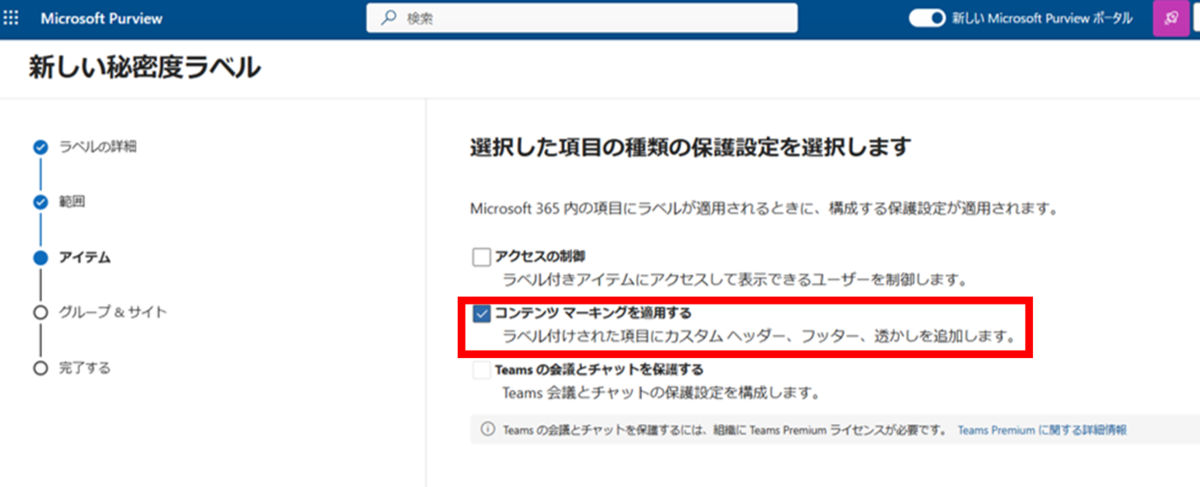The height and width of the screenshot is (487, 1200).
Task: Select the アイテム step
Action: [x=85, y=257]
